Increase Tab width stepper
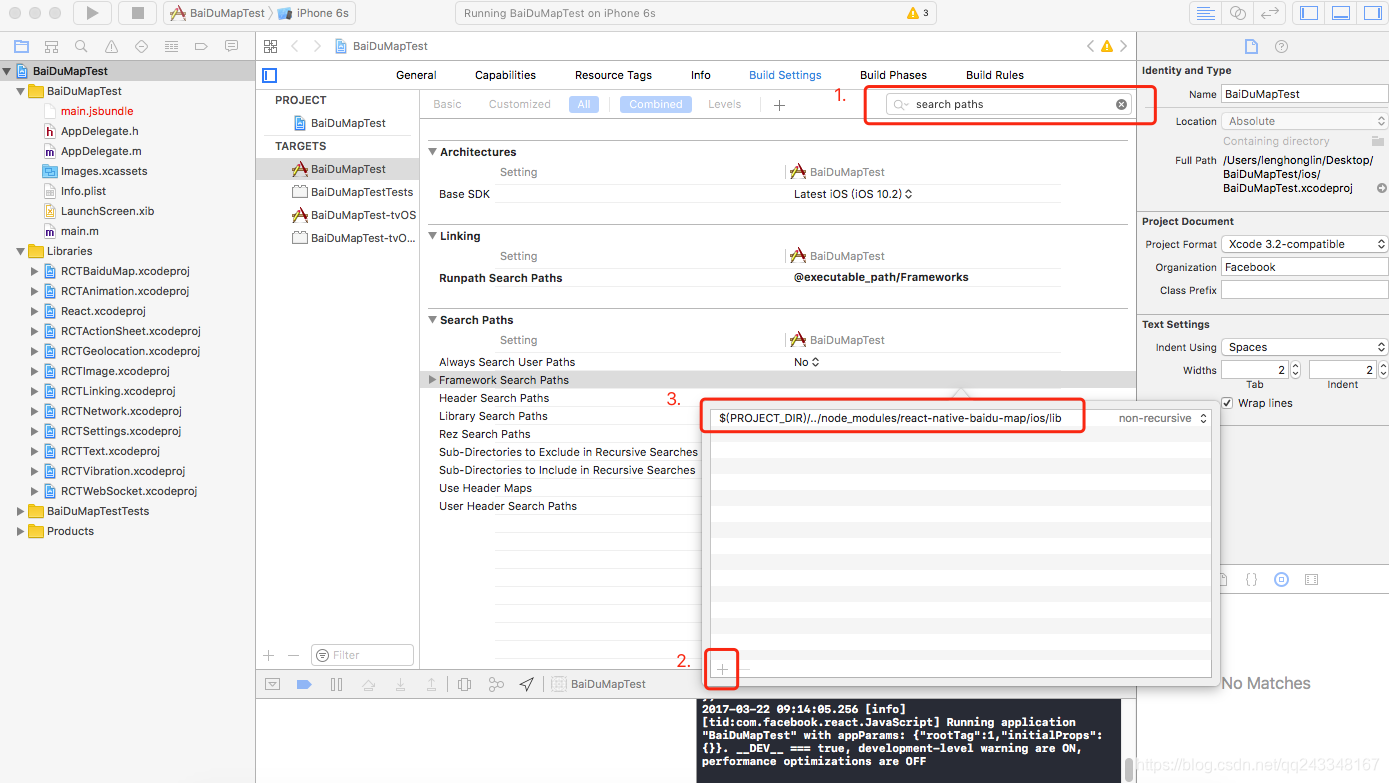Image resolution: width=1389 pixels, height=783 pixels. click(x=1296, y=366)
